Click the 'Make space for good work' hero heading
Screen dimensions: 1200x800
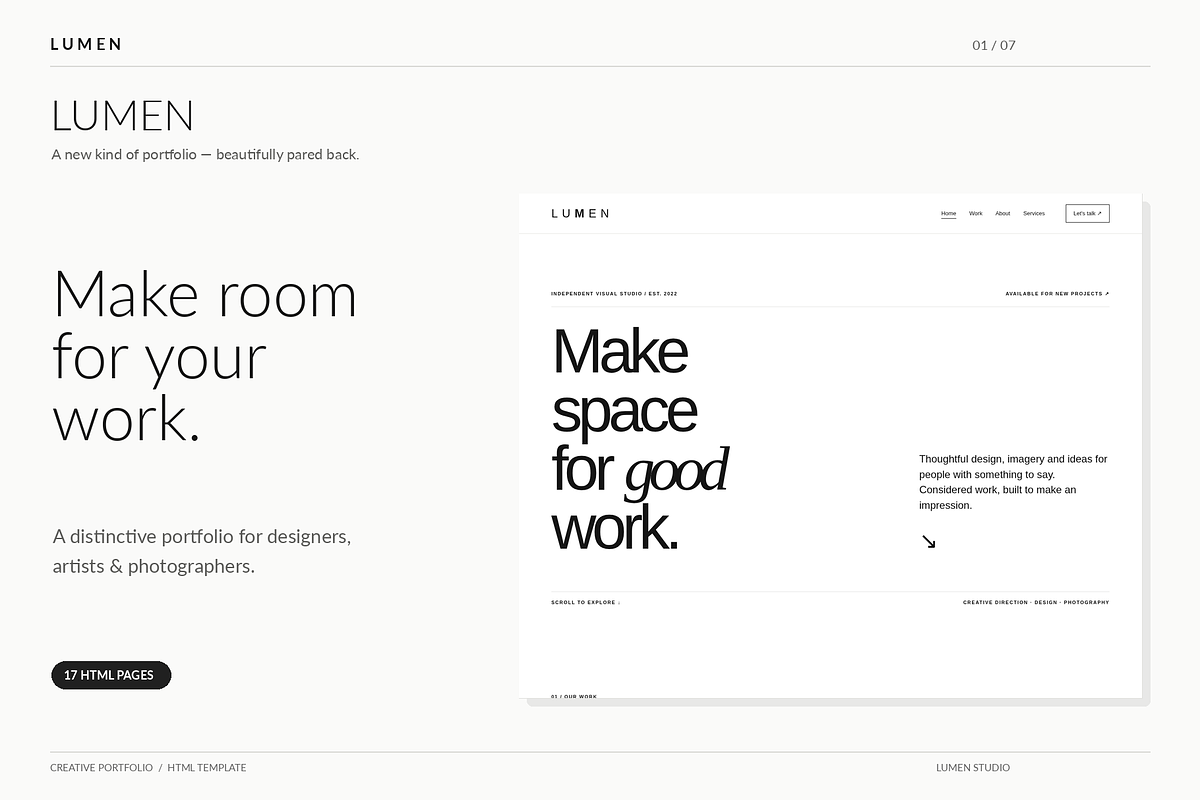(639, 439)
